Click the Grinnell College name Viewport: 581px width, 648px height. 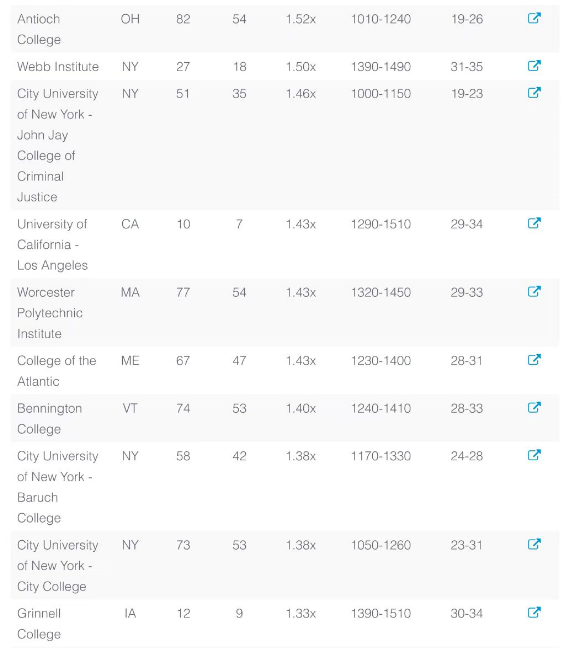point(39,624)
